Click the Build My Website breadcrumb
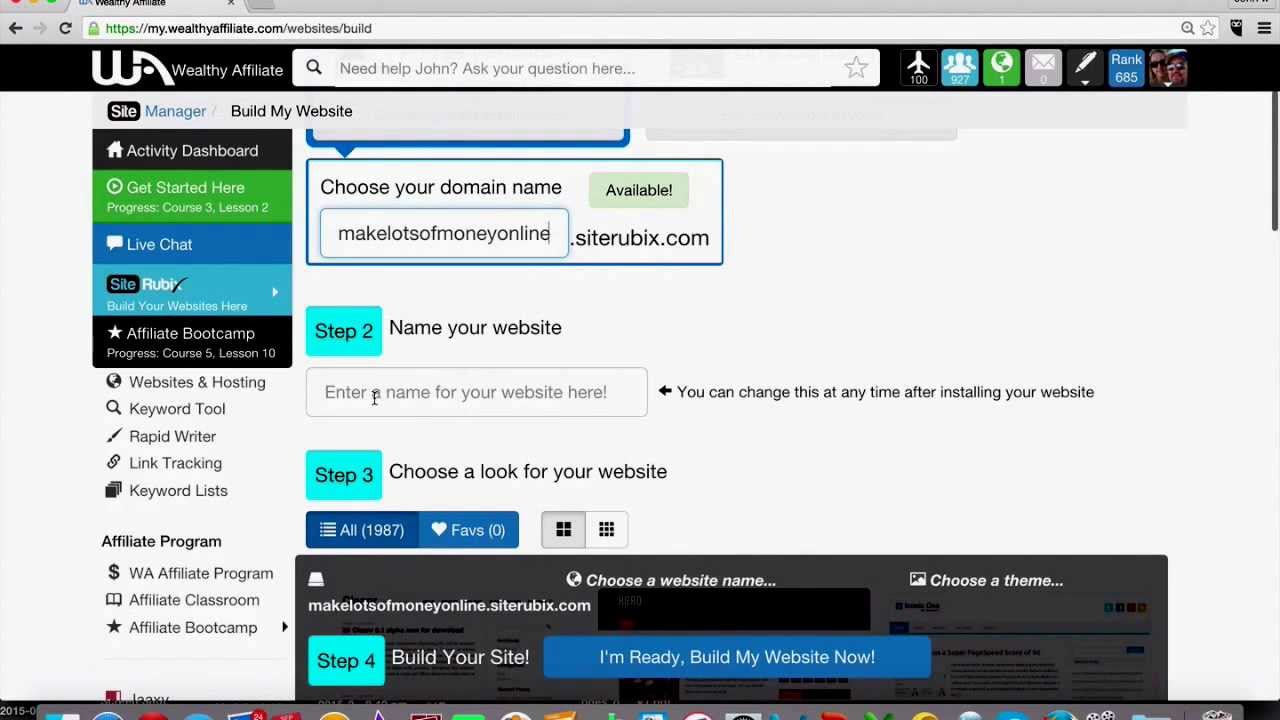This screenshot has width=1280, height=720. point(291,111)
